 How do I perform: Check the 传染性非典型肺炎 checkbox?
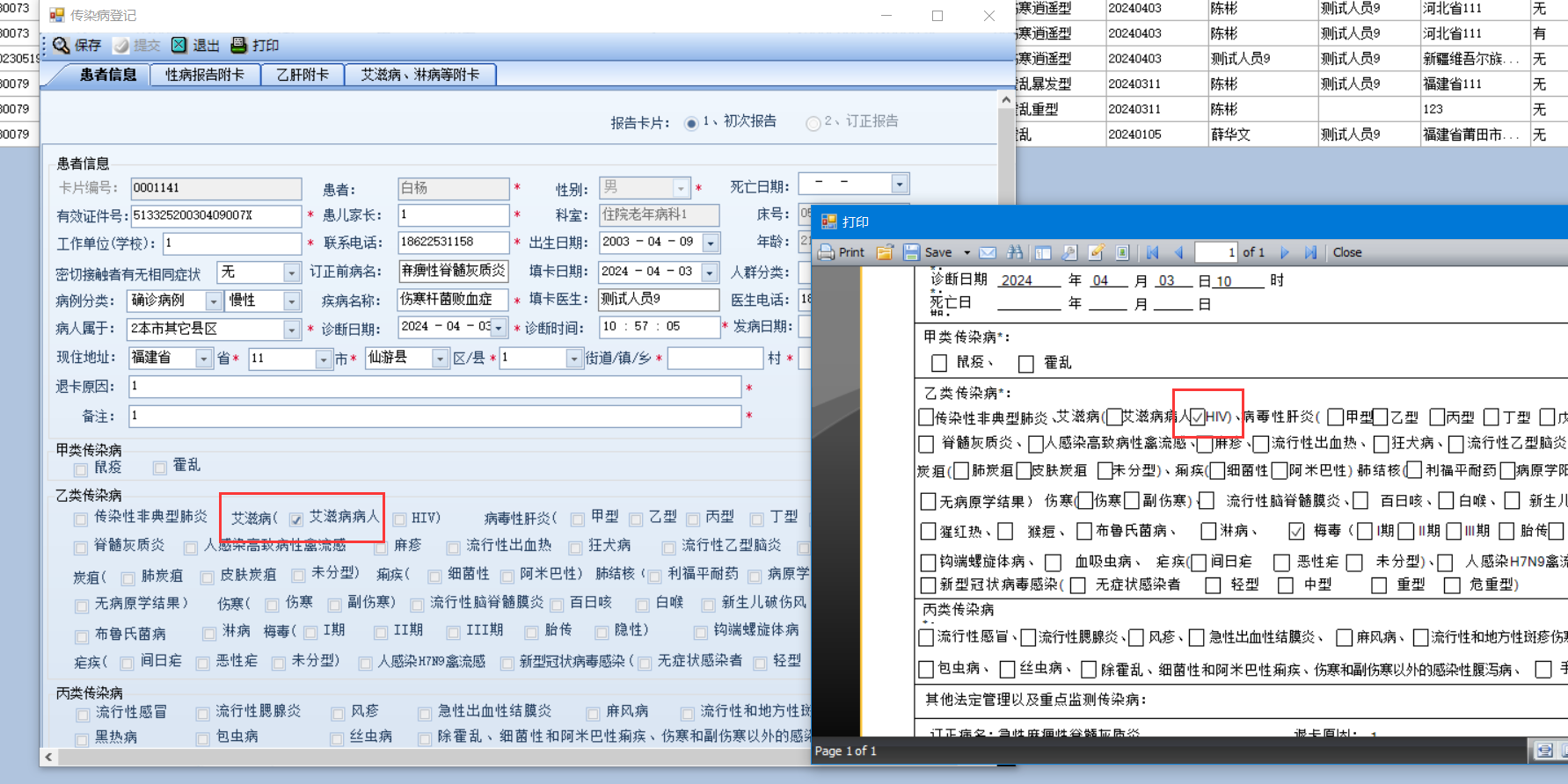pyautogui.click(x=81, y=519)
